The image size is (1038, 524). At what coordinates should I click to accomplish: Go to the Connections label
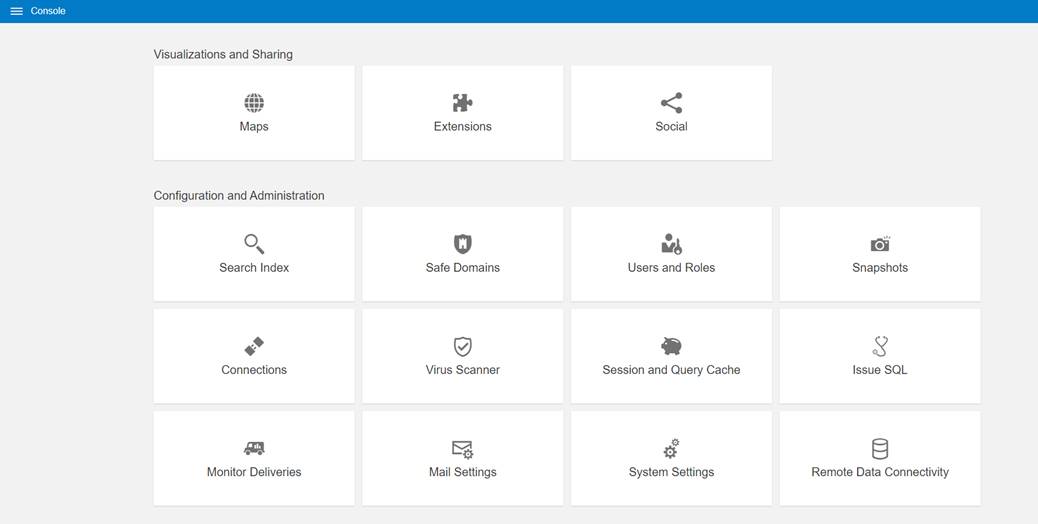(x=254, y=370)
